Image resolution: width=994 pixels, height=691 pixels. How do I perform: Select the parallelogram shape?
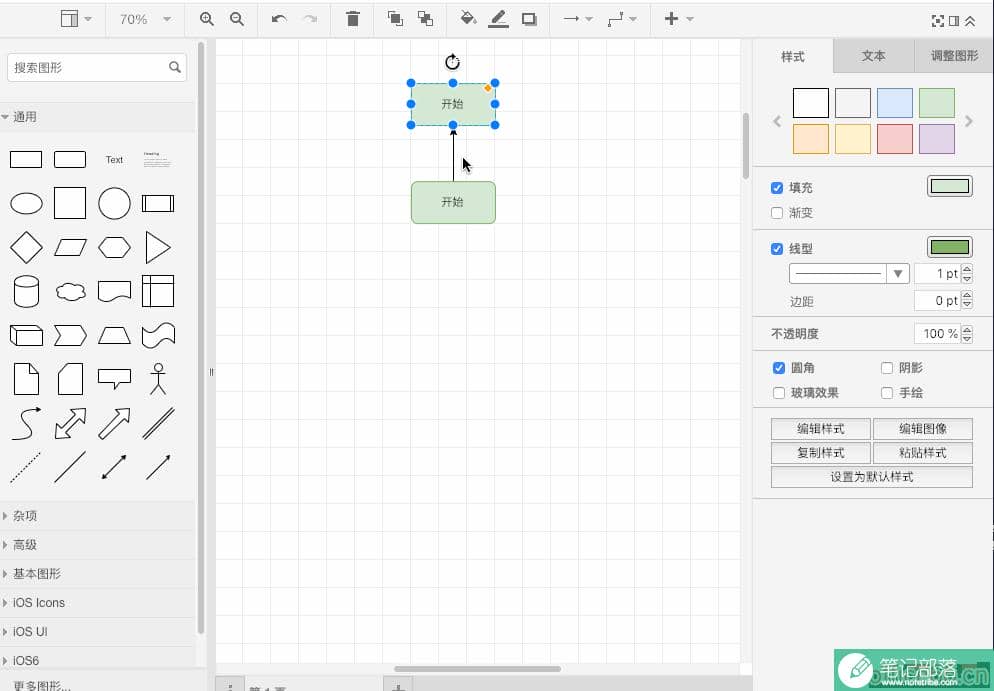click(70, 247)
